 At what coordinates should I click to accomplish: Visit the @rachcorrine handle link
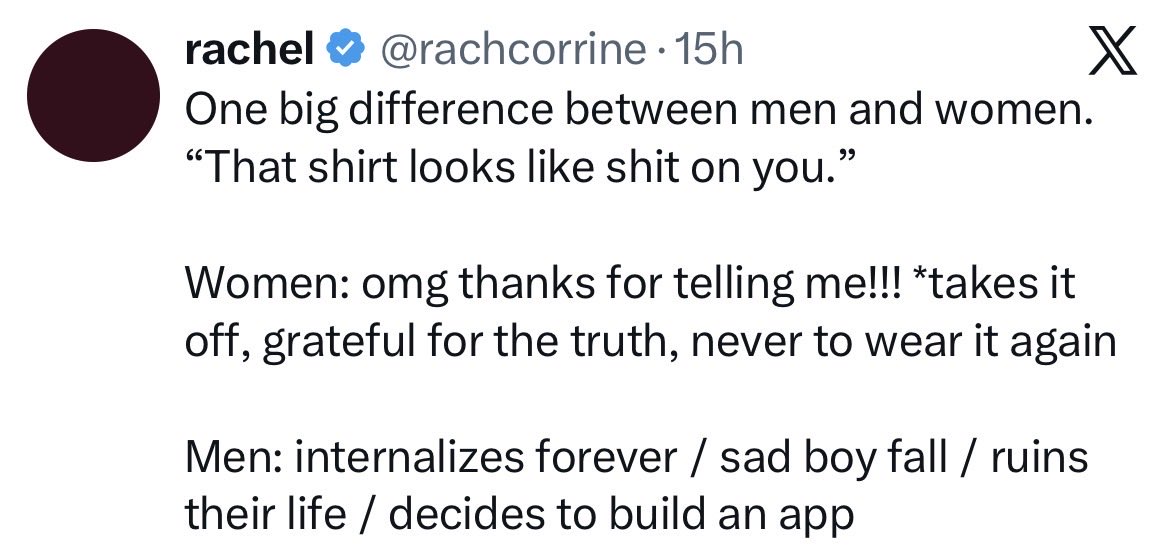[x=514, y=51]
